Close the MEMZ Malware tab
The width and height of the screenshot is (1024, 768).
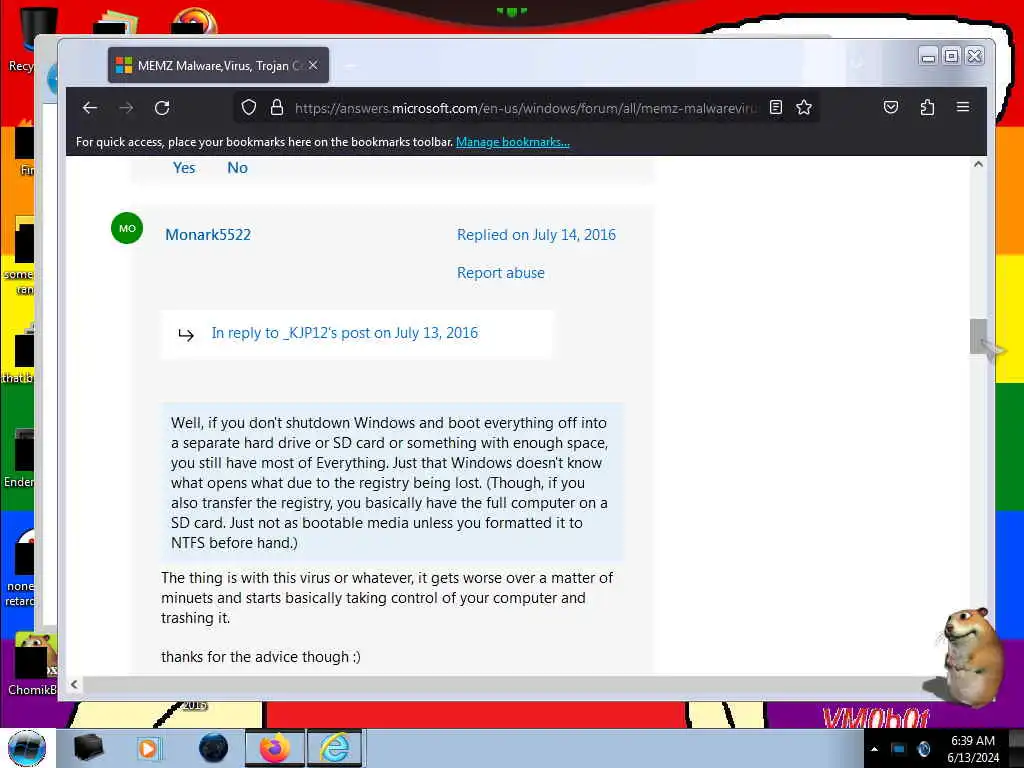click(x=313, y=65)
